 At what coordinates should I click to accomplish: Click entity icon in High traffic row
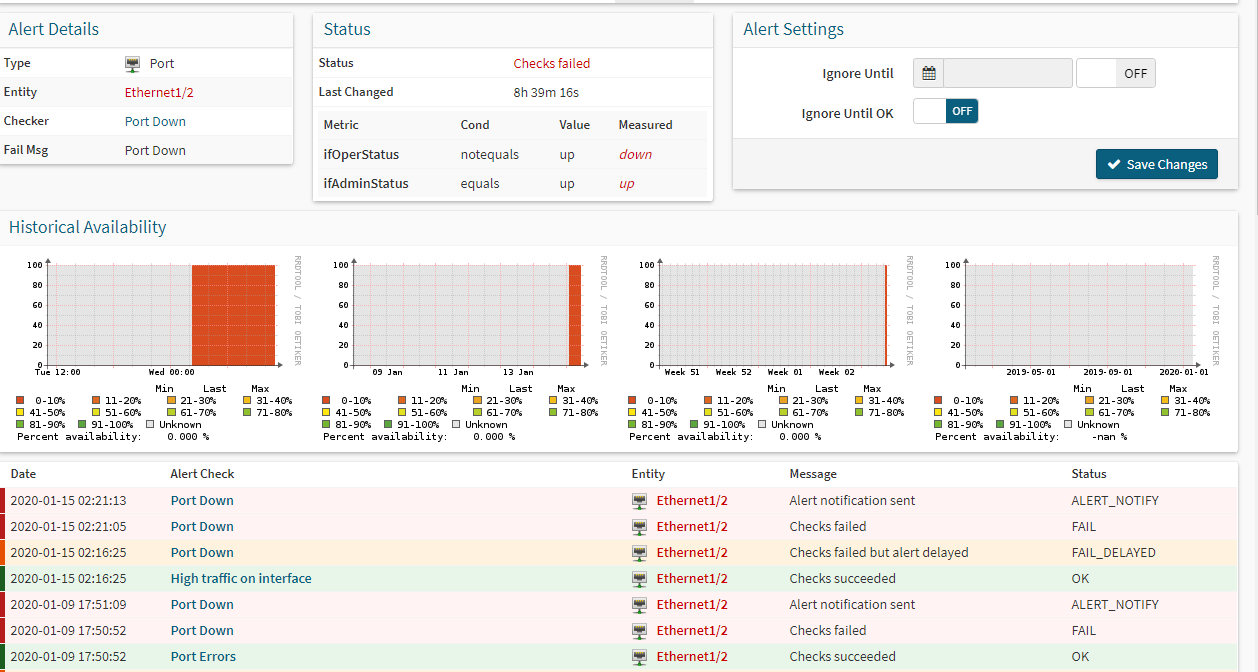[x=640, y=579]
